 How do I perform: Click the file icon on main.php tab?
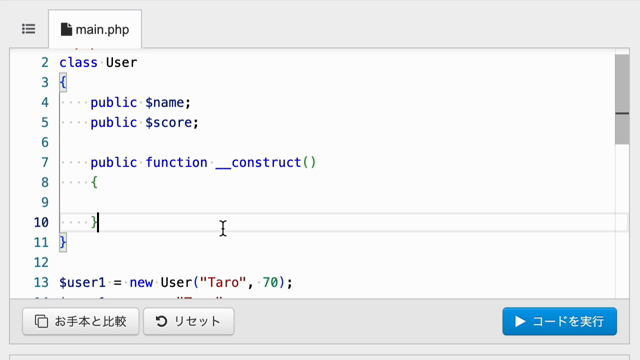66,29
